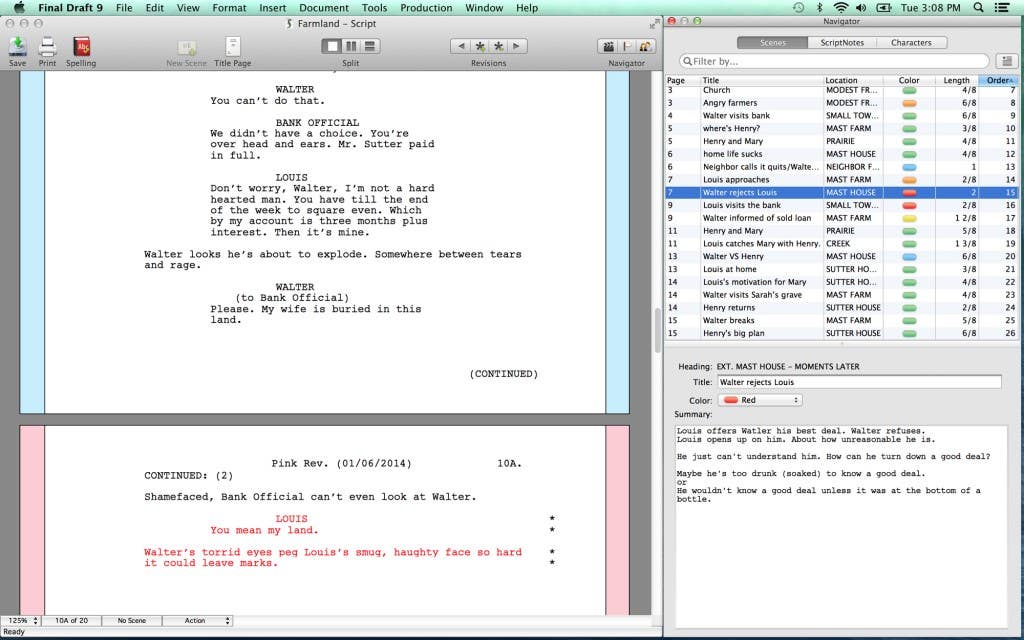Click the Navigator options button beside filter
The width and height of the screenshot is (1024, 640).
[x=1006, y=61]
